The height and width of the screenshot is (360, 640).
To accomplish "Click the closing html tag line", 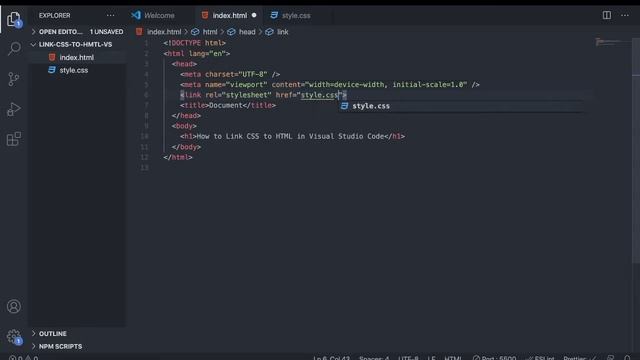I will [178, 157].
